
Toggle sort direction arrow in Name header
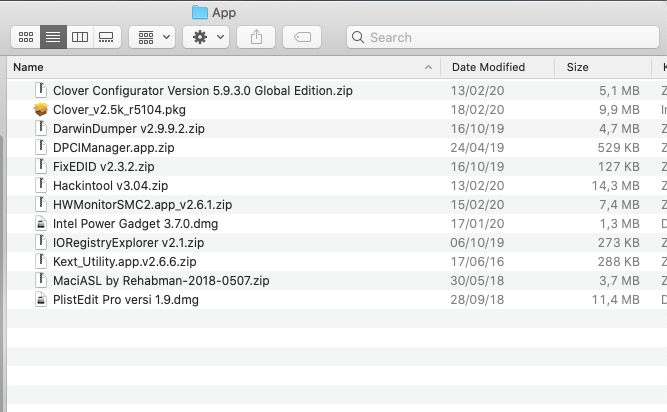click(428, 67)
